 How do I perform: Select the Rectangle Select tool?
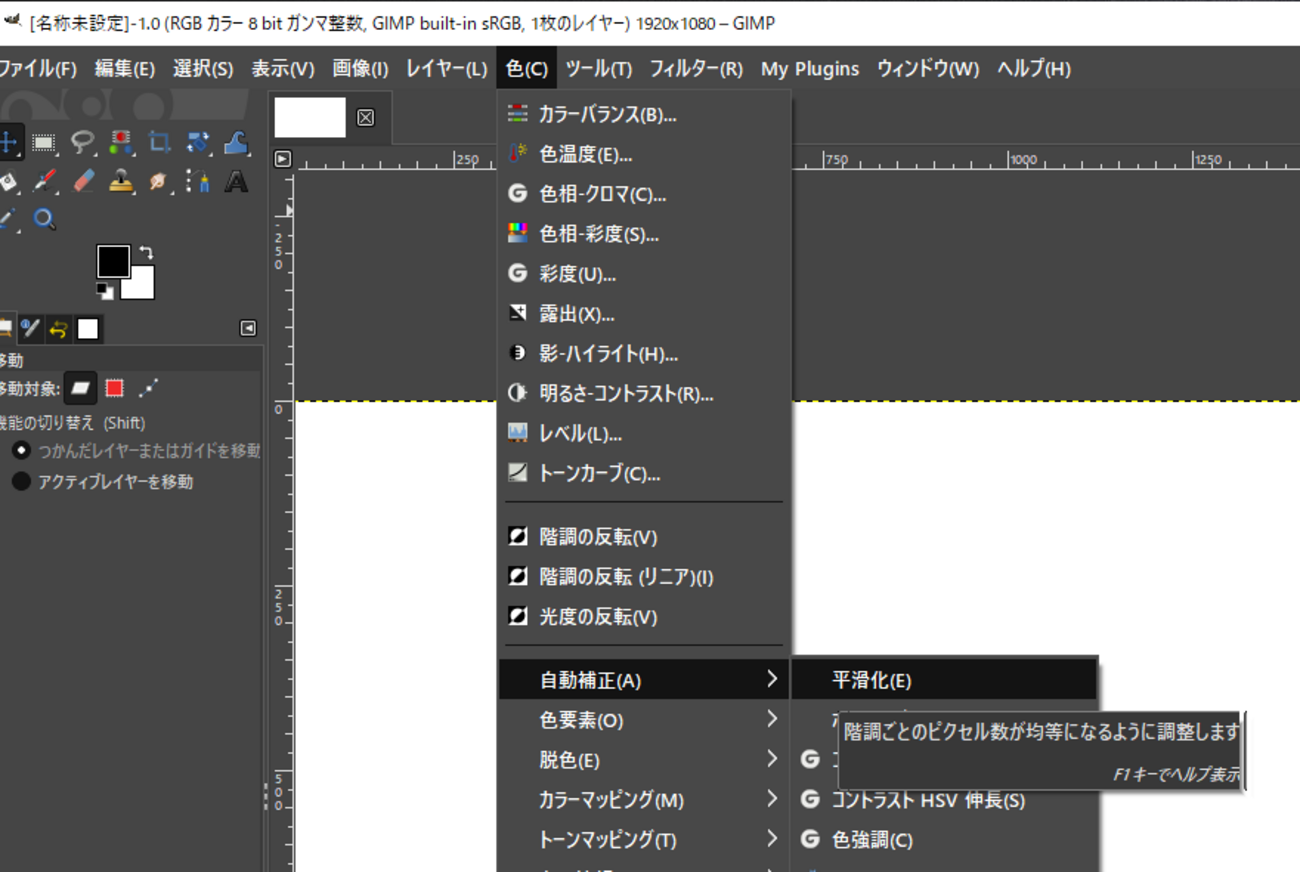click(43, 143)
